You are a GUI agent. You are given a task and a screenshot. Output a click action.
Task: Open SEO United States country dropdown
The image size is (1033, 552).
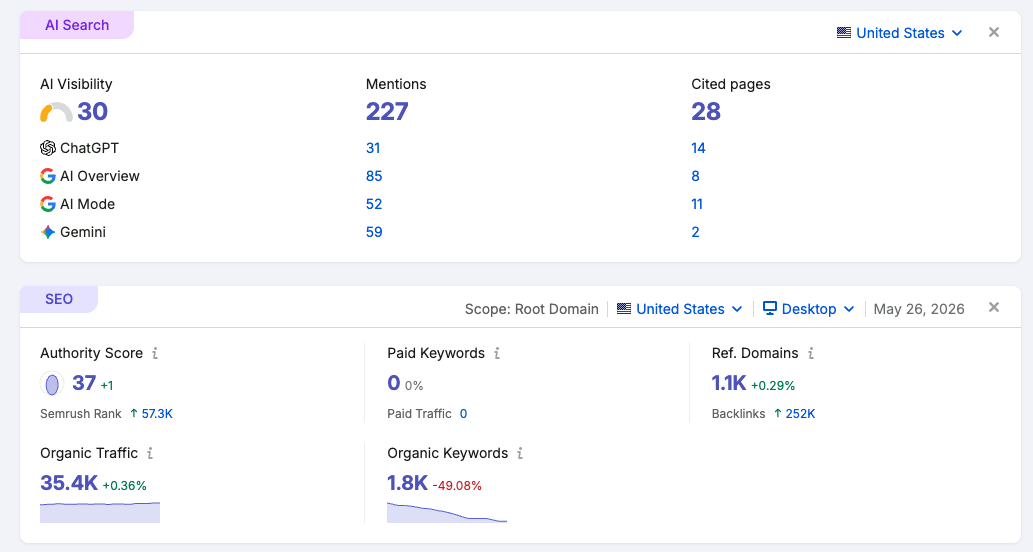coord(680,309)
